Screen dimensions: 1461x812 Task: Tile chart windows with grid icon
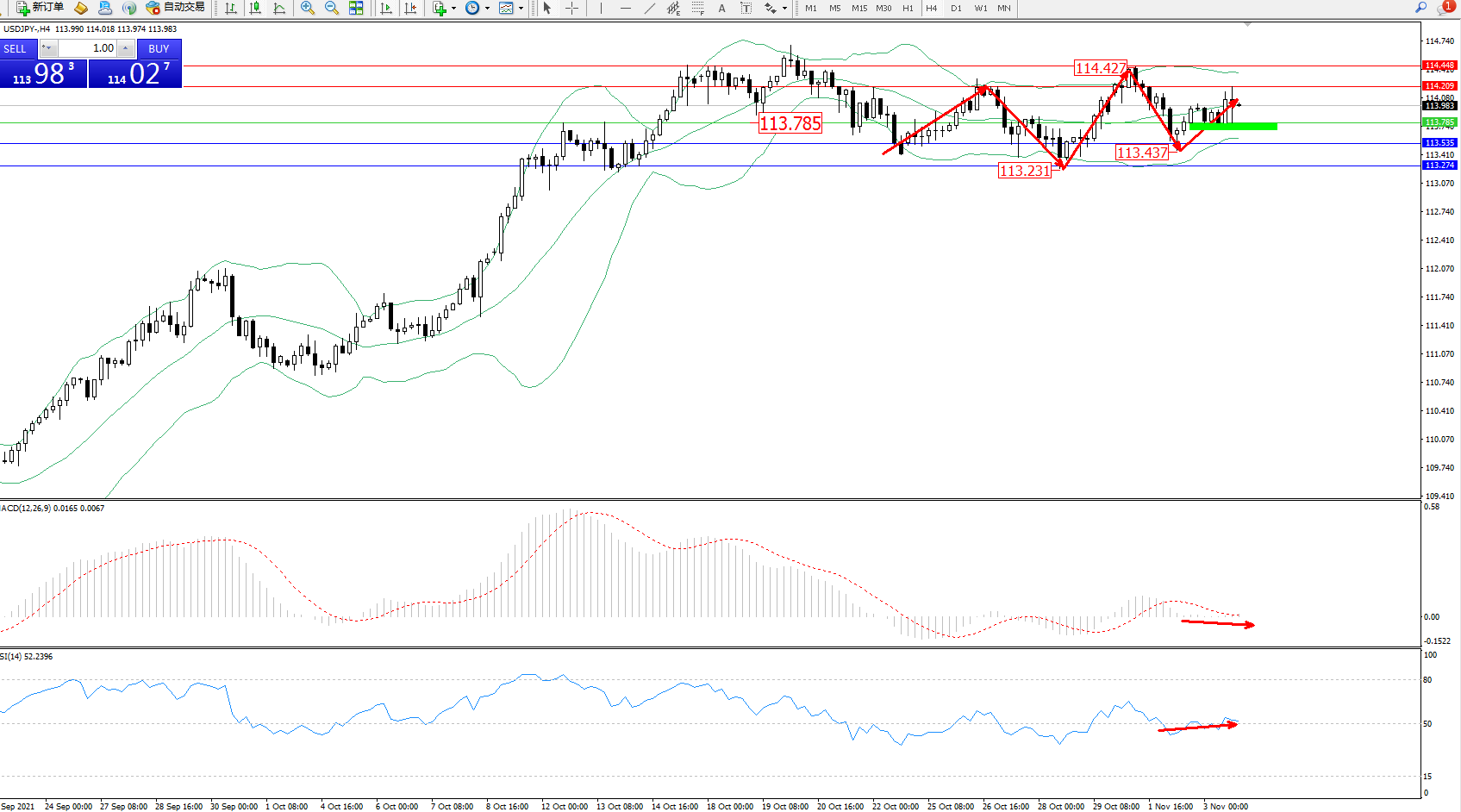point(356,8)
